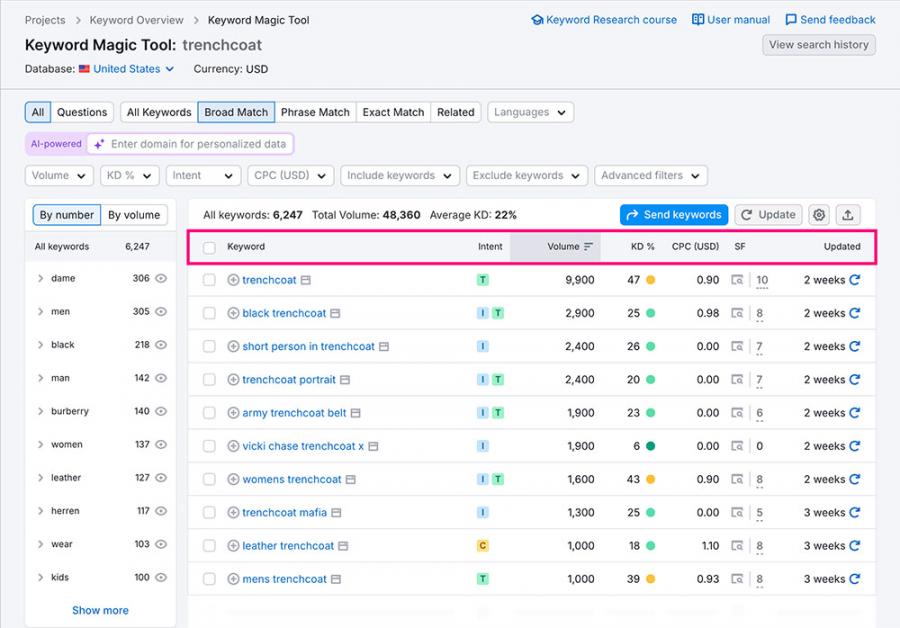
Task: Open the Languages dropdown
Action: coord(530,113)
